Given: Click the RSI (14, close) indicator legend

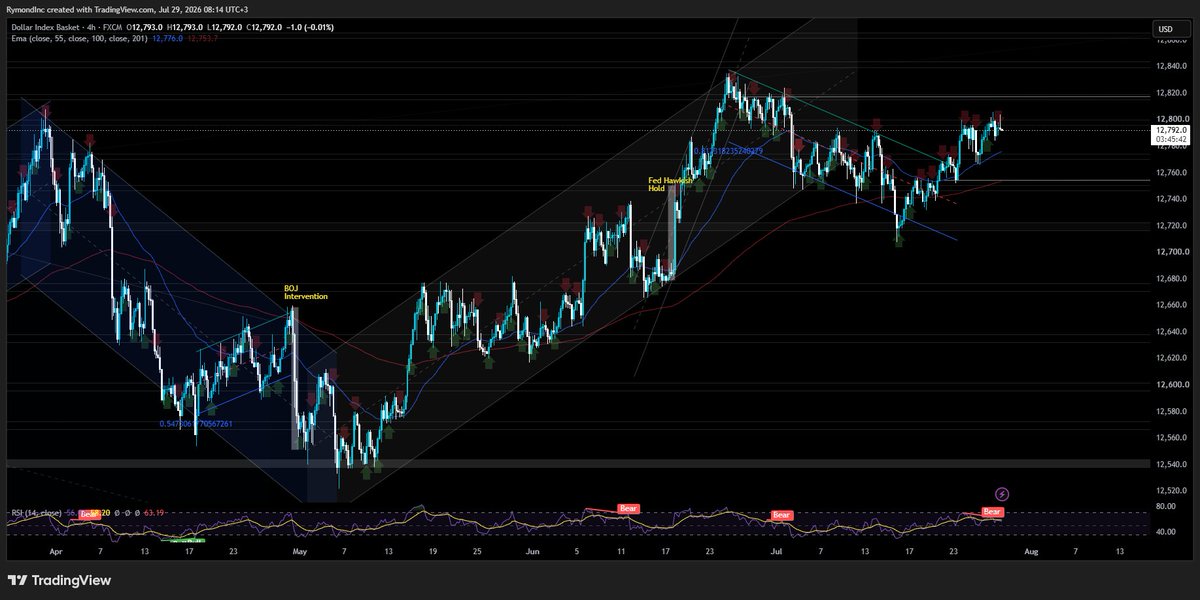Looking at the screenshot, I should 36,512.
